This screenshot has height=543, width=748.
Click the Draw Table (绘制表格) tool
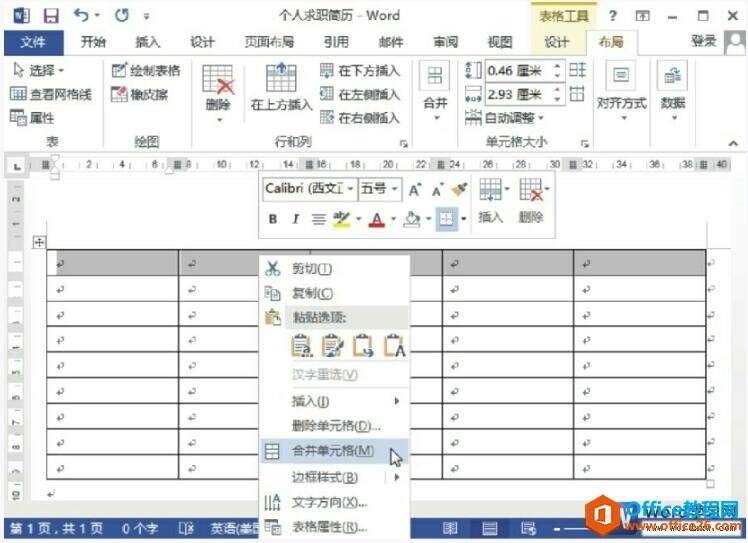[x=146, y=71]
